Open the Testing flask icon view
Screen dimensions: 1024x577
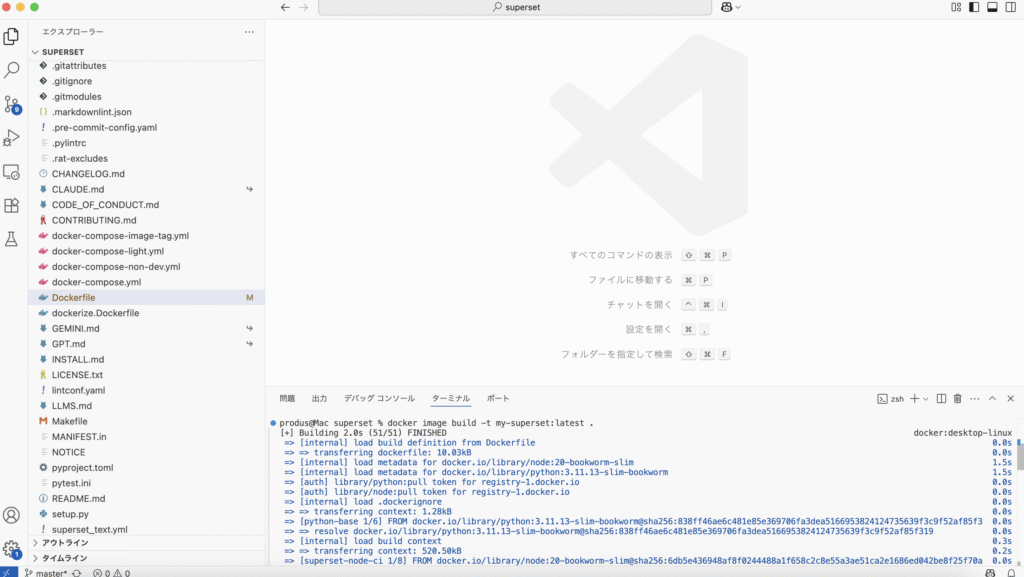[x=12, y=239]
